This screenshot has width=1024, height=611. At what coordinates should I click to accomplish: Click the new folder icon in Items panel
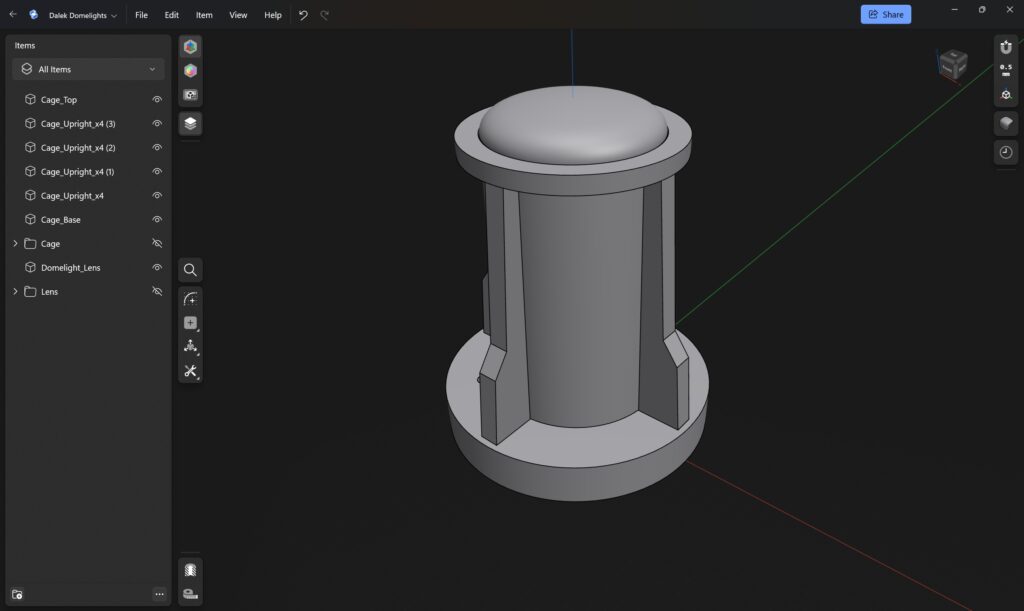(x=18, y=594)
